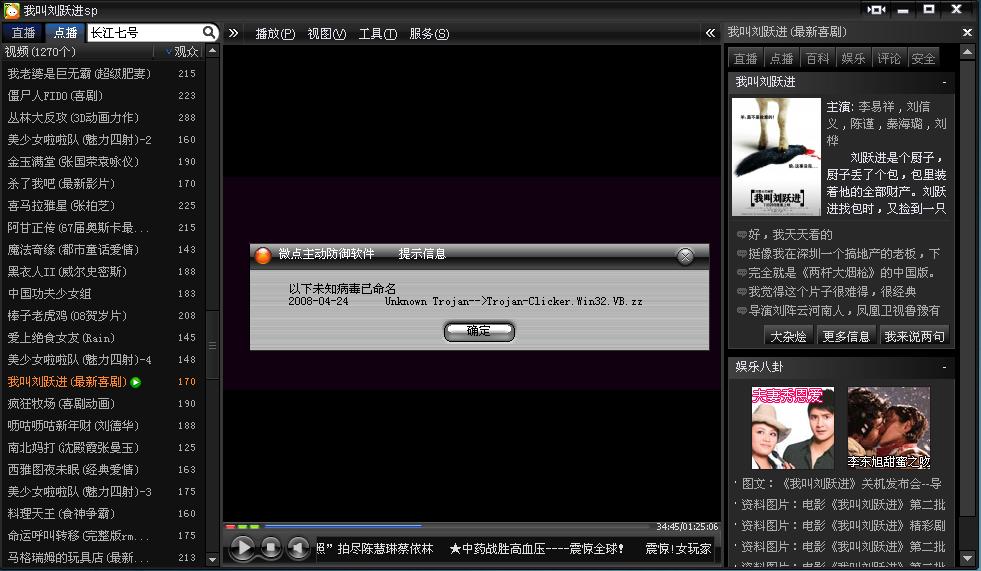Click the 我来说两句 button
This screenshot has height=571, width=981.
[914, 336]
